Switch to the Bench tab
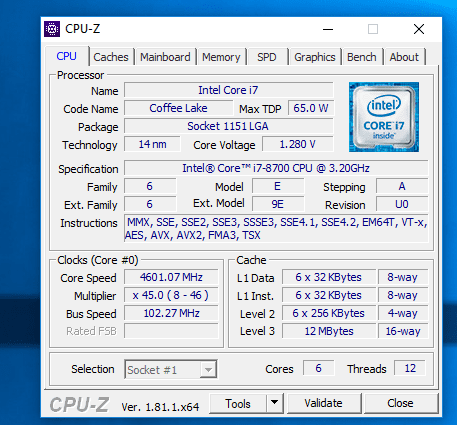The height and width of the screenshot is (425, 457). pos(362,57)
